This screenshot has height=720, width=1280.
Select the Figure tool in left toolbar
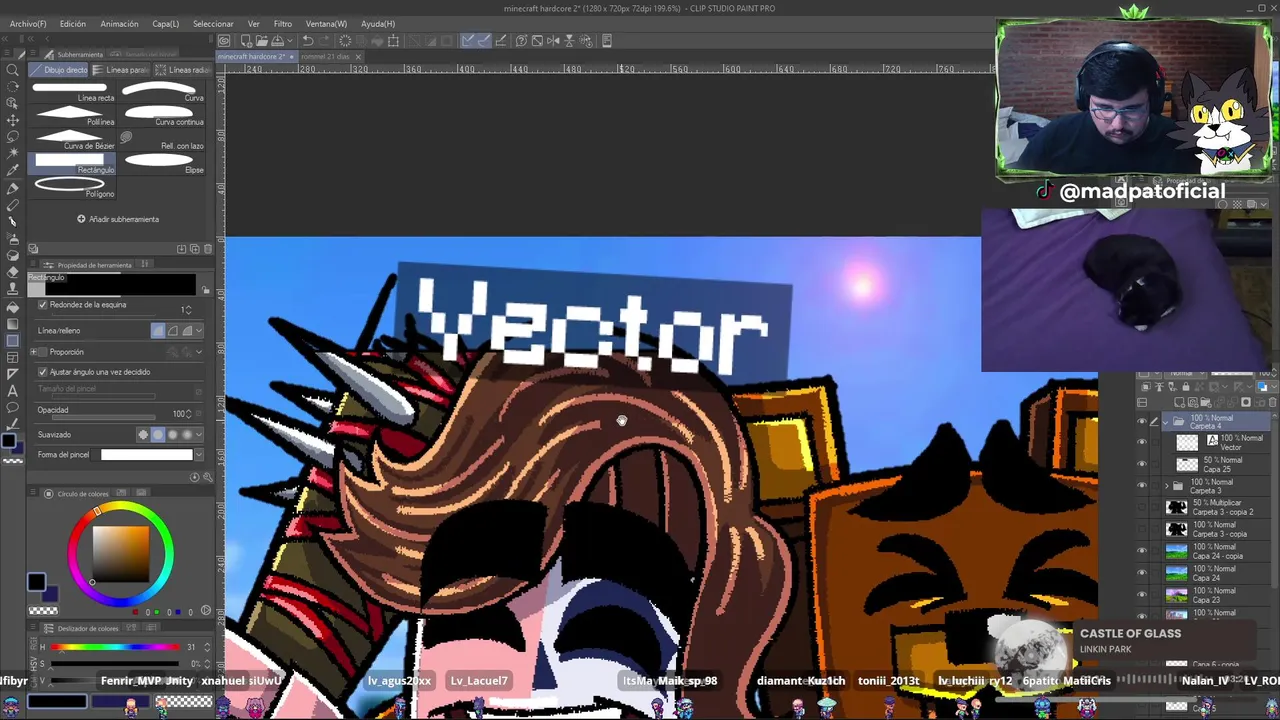tap(12, 341)
